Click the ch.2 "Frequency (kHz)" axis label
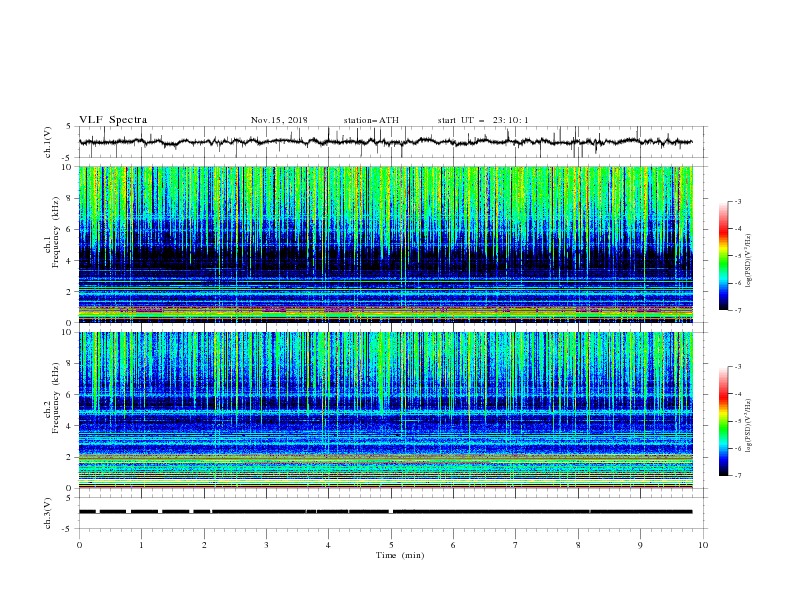792x612 pixels. (56, 398)
